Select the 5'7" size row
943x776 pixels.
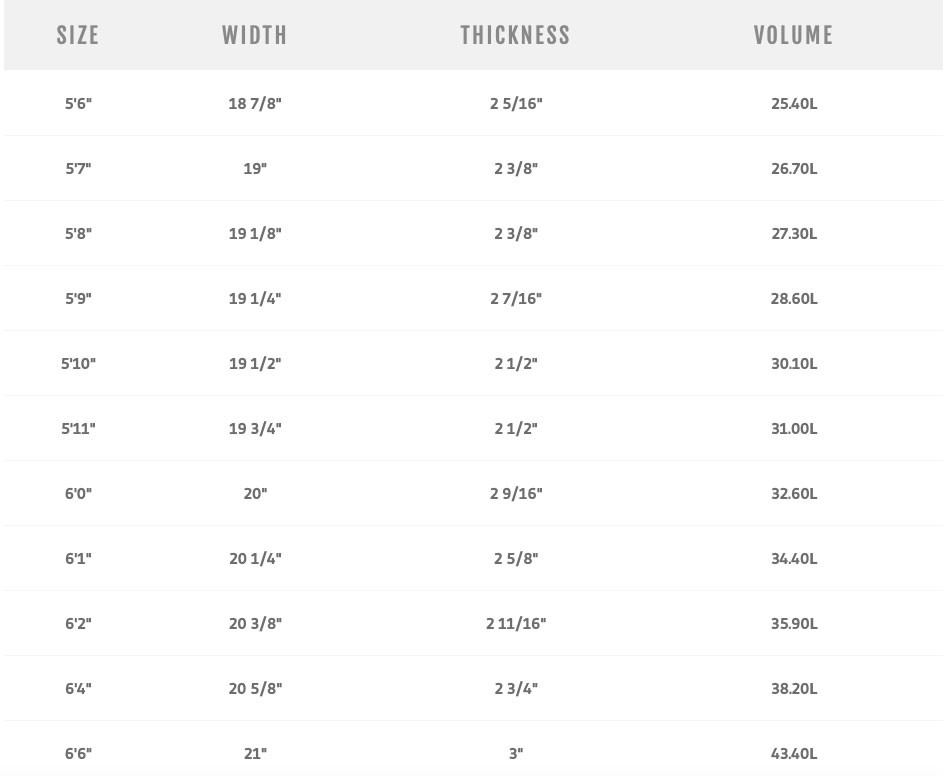pyautogui.click(x=78, y=169)
